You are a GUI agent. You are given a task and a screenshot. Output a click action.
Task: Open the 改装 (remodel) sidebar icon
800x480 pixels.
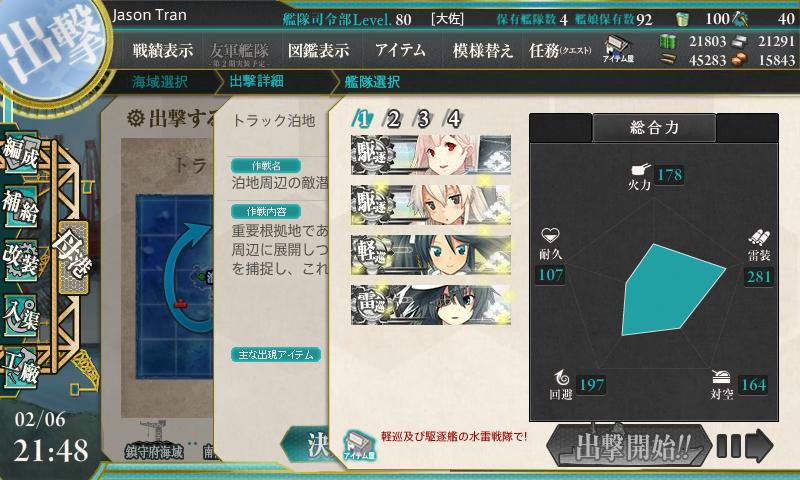21,261
